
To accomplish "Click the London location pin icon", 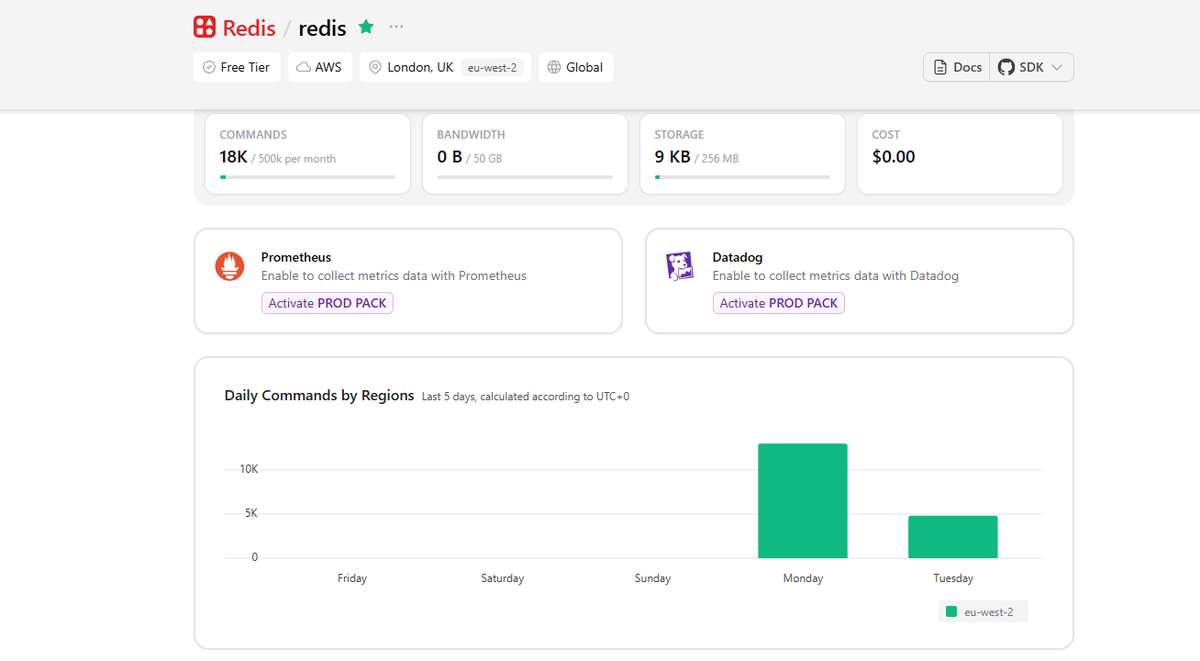I will coord(375,67).
